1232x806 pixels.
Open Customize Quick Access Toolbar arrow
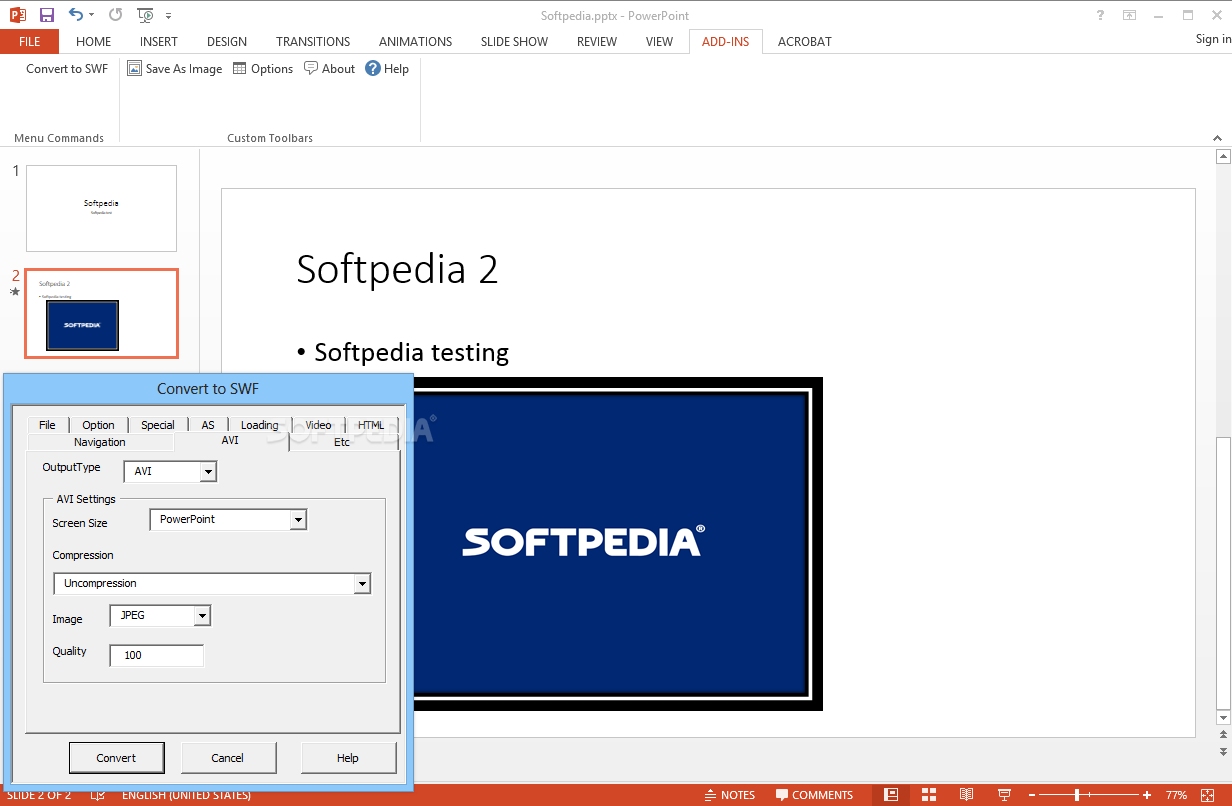coord(168,16)
